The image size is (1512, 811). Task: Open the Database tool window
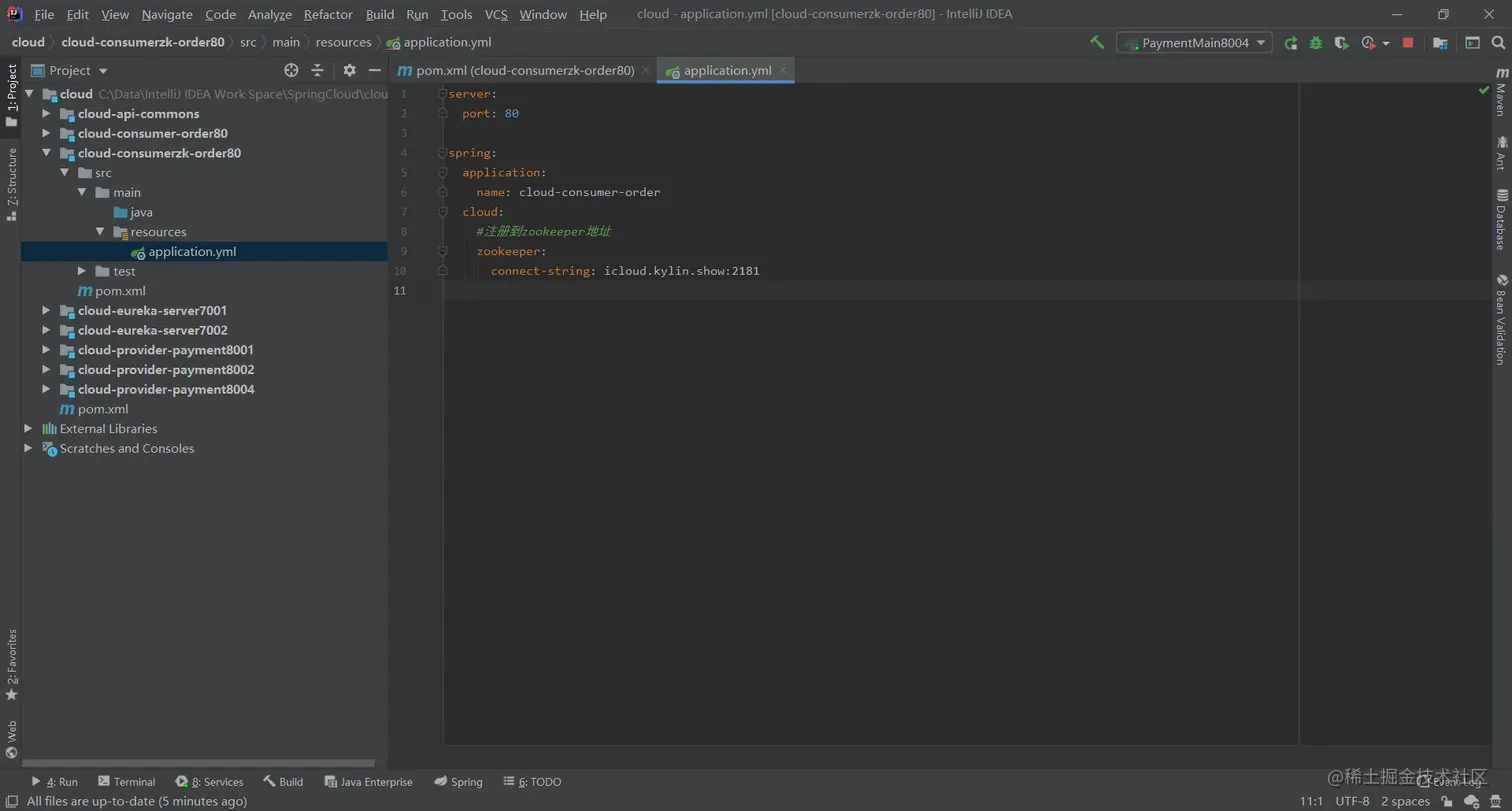tap(1501, 219)
